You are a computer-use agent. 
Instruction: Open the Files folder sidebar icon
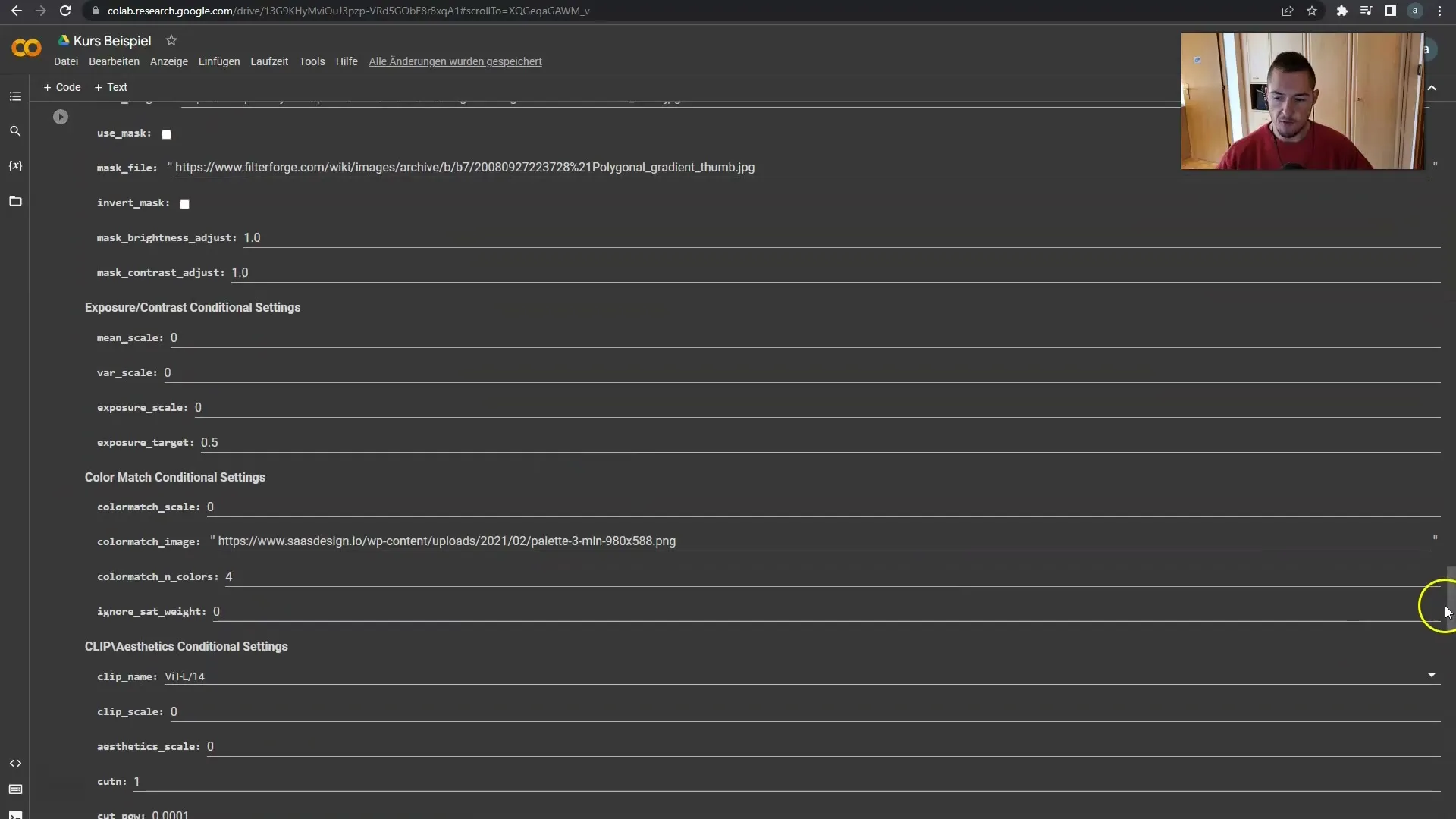[x=15, y=201]
